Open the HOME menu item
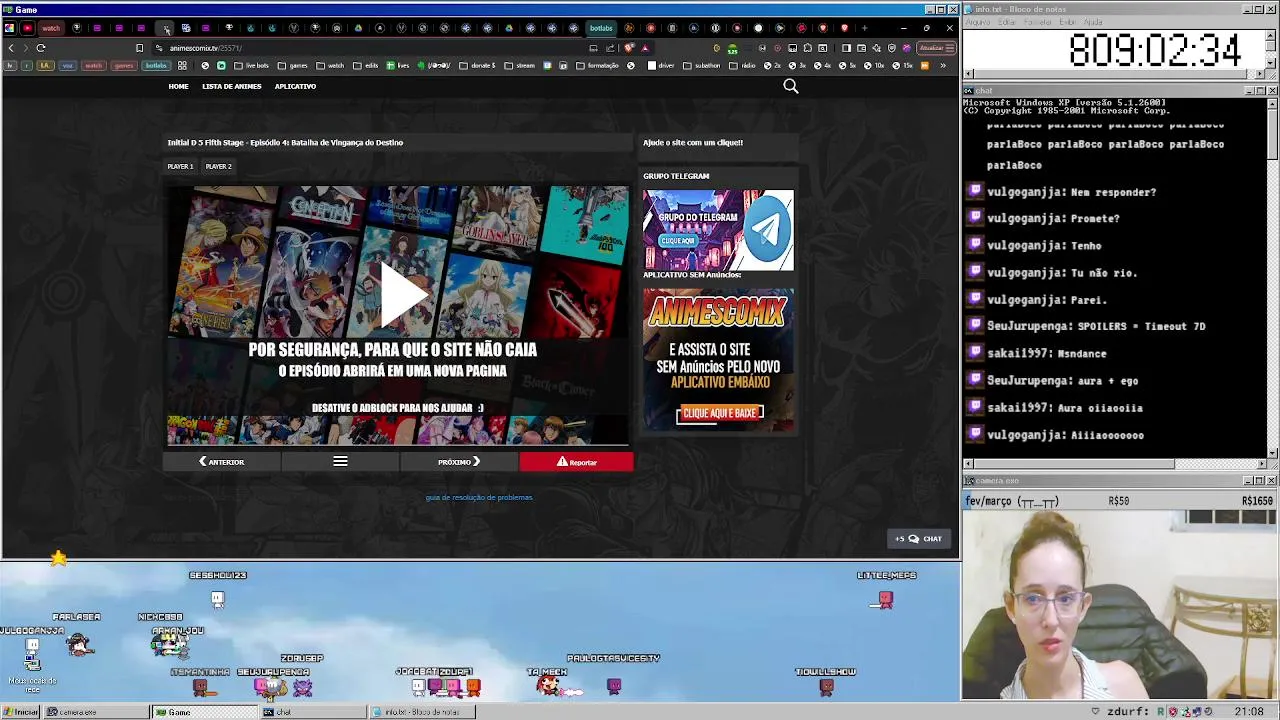 pyautogui.click(x=178, y=86)
